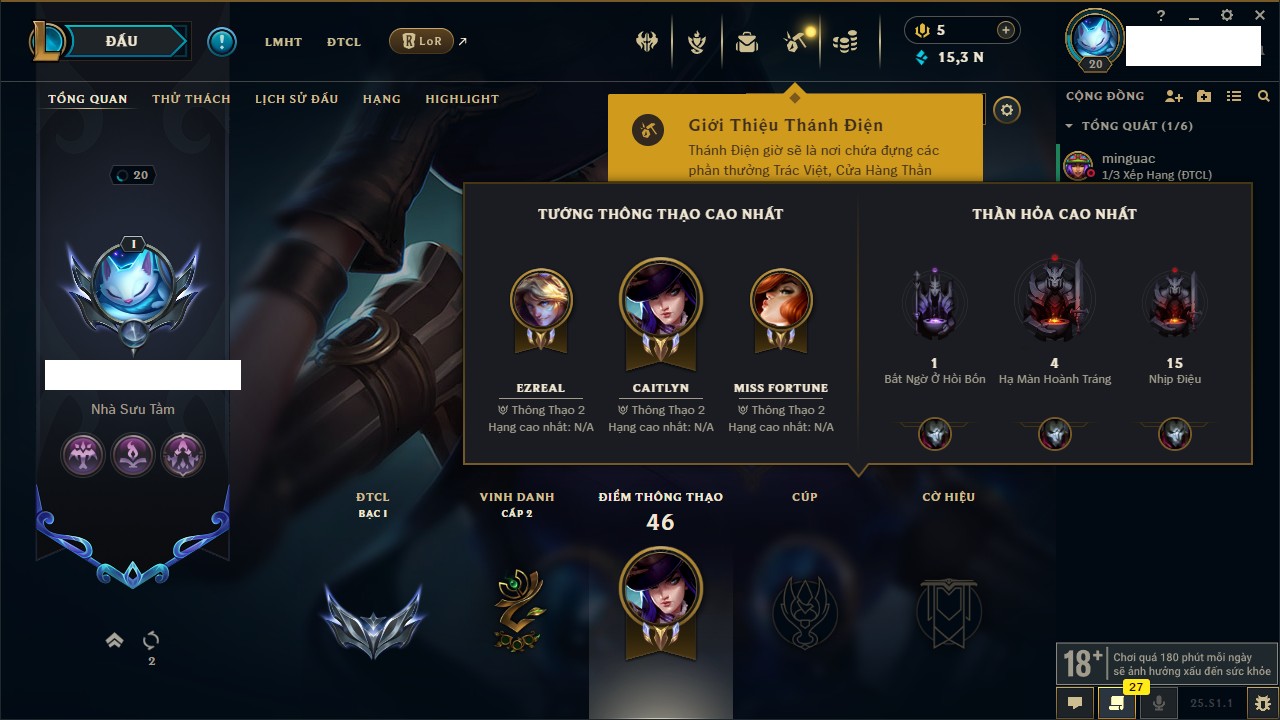Open the bug report icon
The height and width of the screenshot is (720, 1280).
tap(1263, 702)
